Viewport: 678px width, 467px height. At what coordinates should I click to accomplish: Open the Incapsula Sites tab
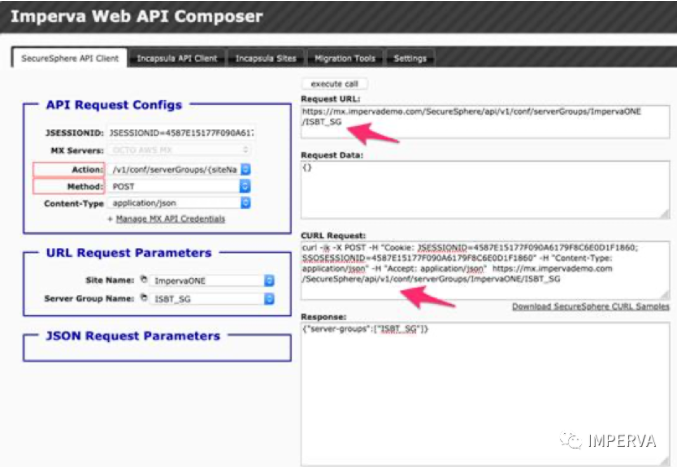[x=266, y=59]
